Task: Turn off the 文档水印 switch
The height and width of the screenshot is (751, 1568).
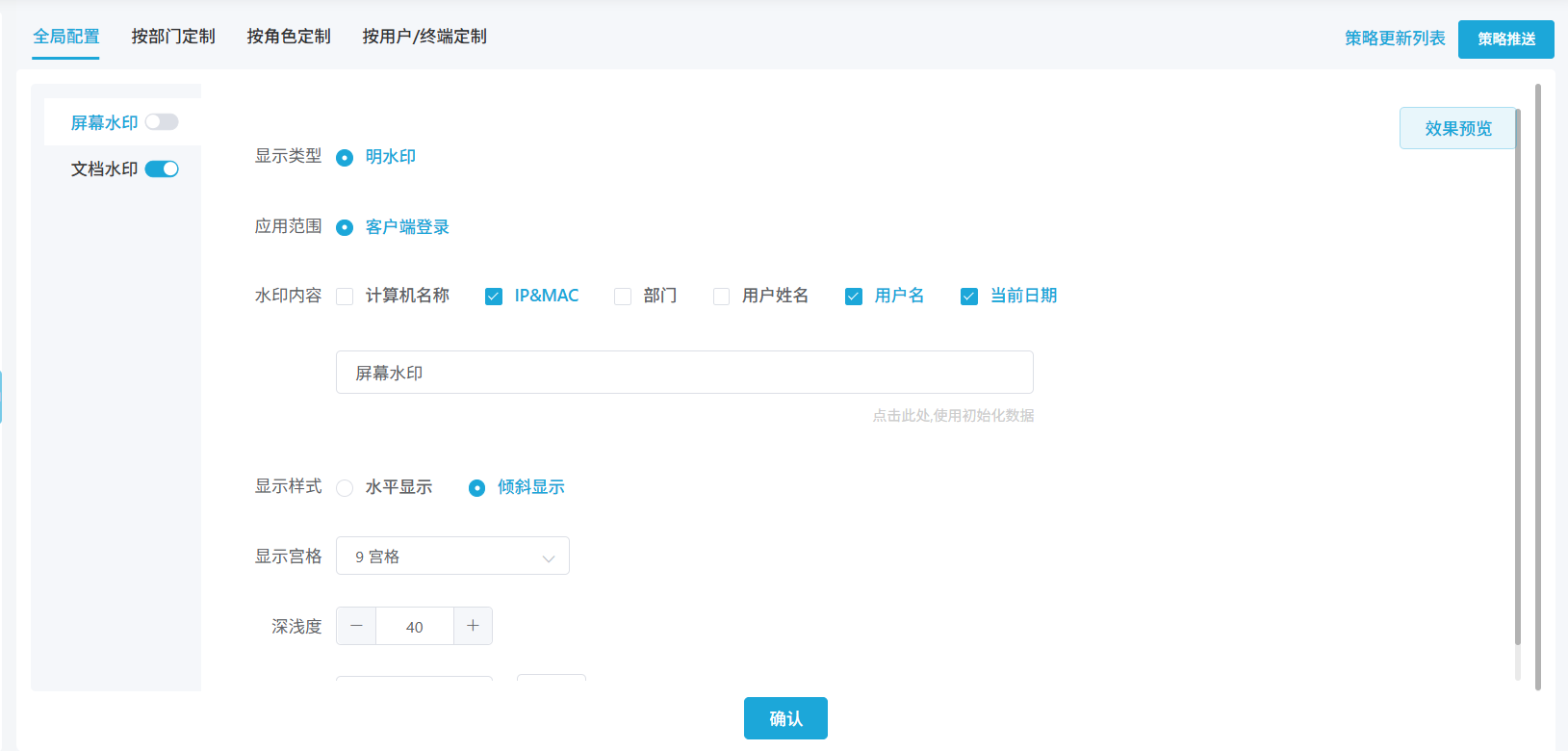Action: [x=162, y=168]
